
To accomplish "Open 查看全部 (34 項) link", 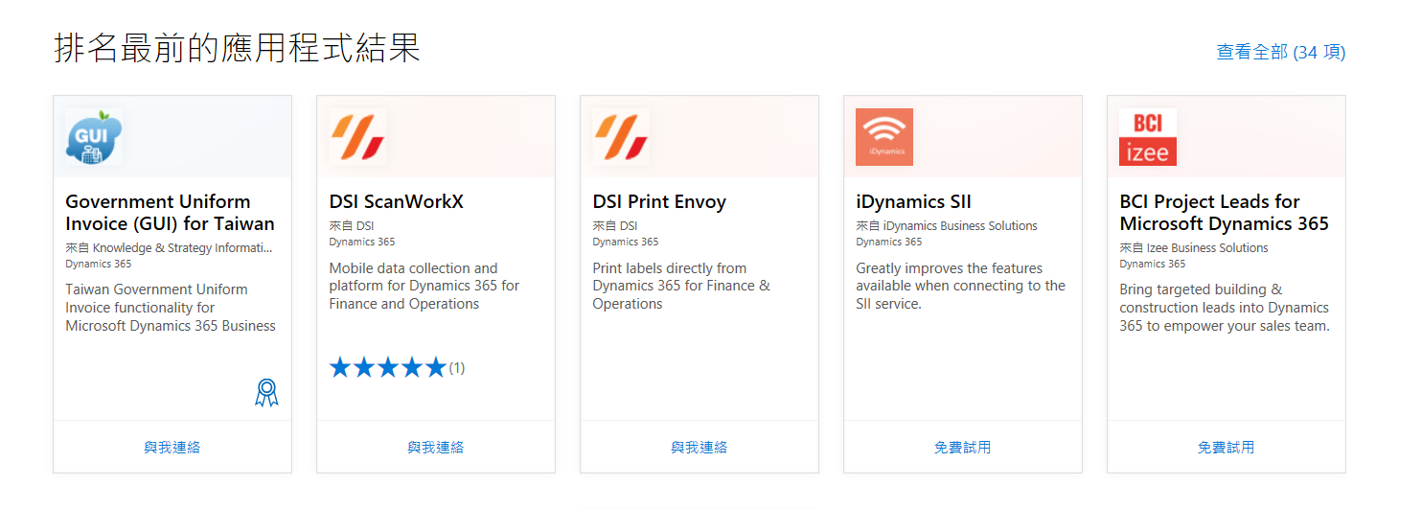I will 1281,52.
